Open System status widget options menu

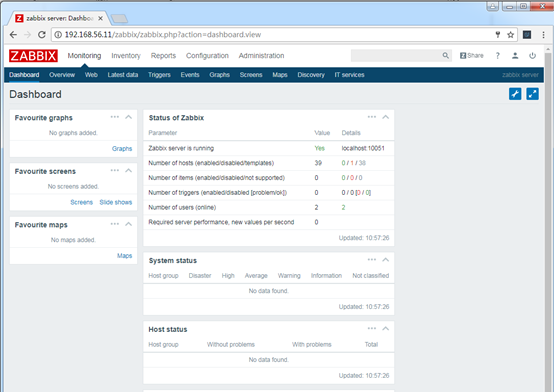tap(372, 260)
